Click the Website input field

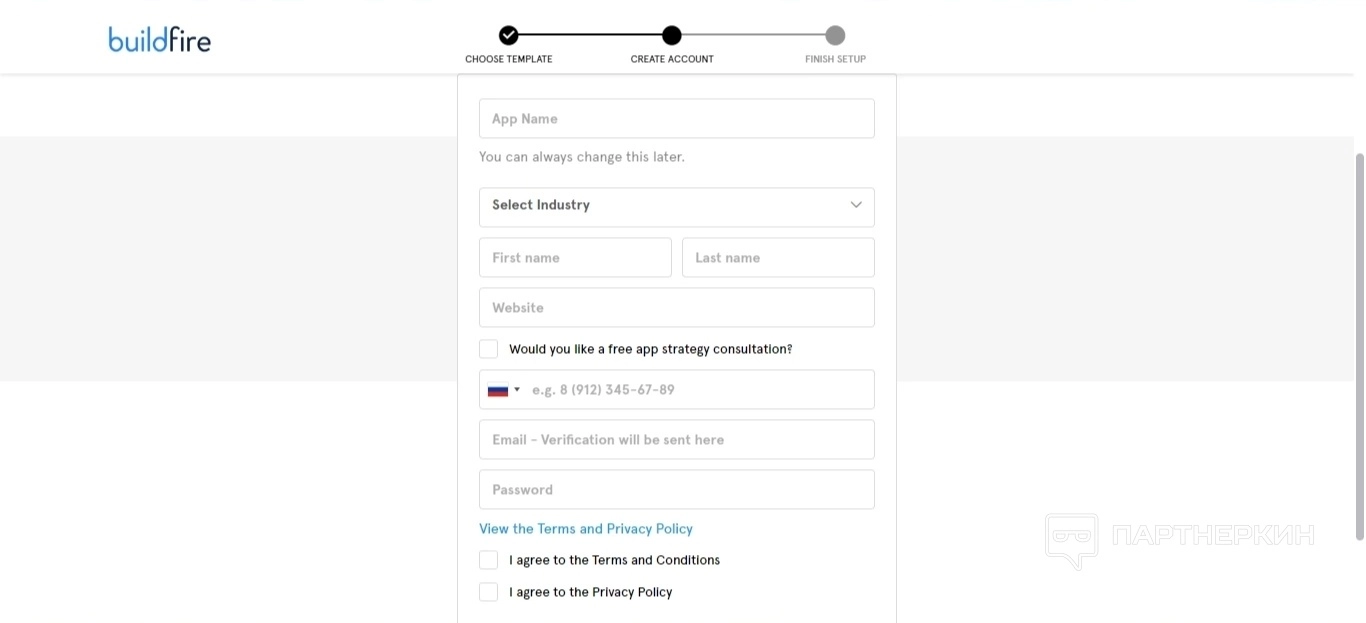click(x=676, y=308)
